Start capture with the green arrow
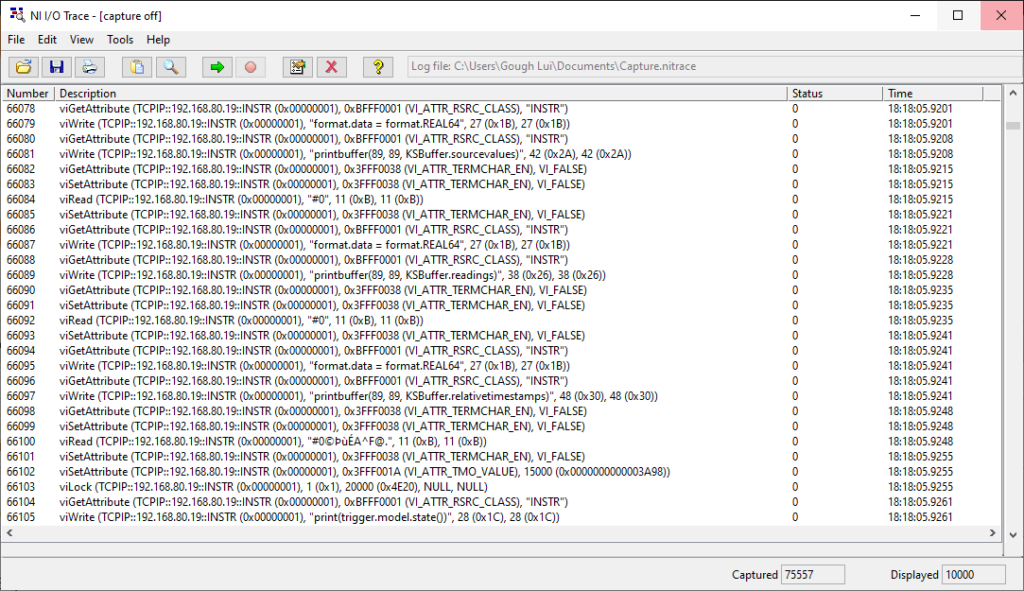The width and height of the screenshot is (1024, 591). coord(217,67)
